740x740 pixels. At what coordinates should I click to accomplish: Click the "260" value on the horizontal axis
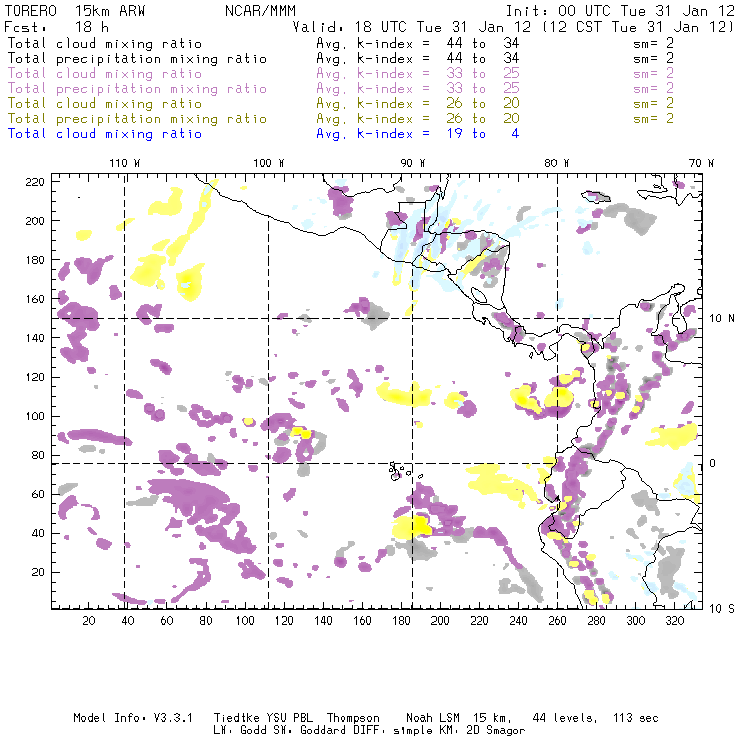tap(557, 621)
